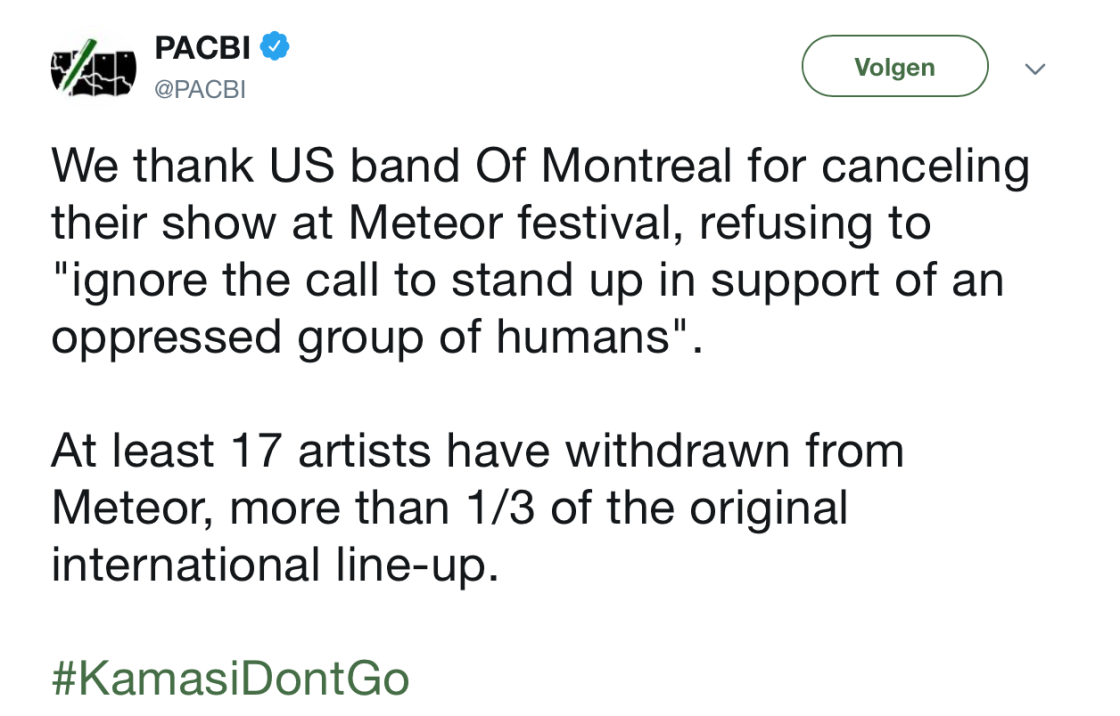The image size is (1120, 716).
Task: Click the word "canceling" in the tweet
Action: [926, 166]
